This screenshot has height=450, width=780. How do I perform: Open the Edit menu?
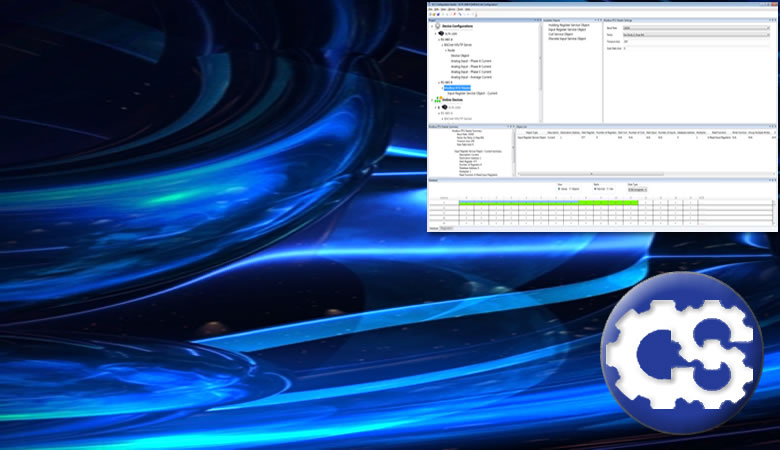(437, 9)
